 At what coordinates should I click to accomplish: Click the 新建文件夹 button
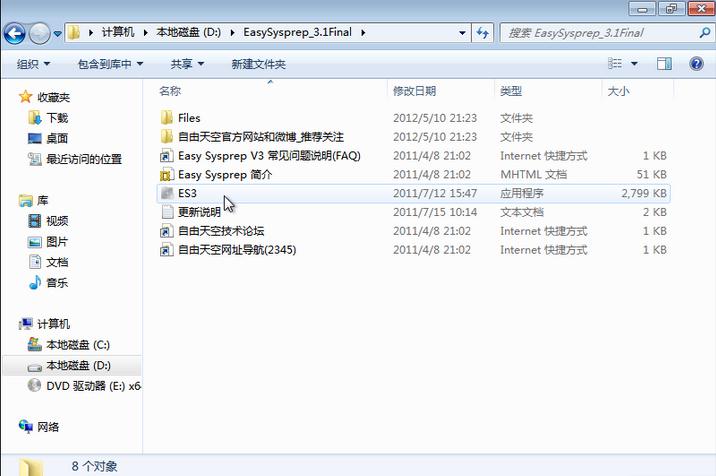coord(258,64)
